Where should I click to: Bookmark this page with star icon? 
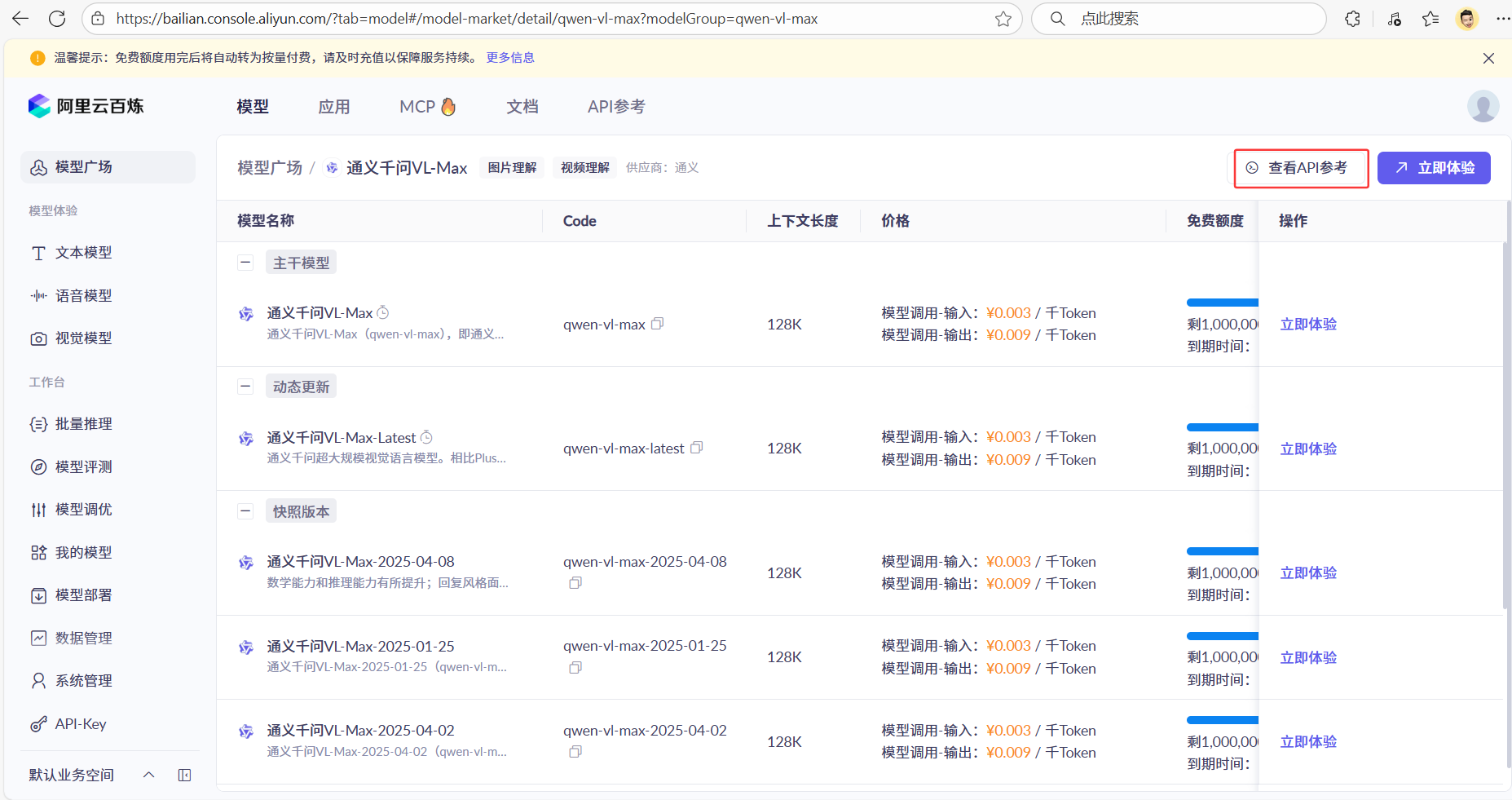coord(1003,19)
